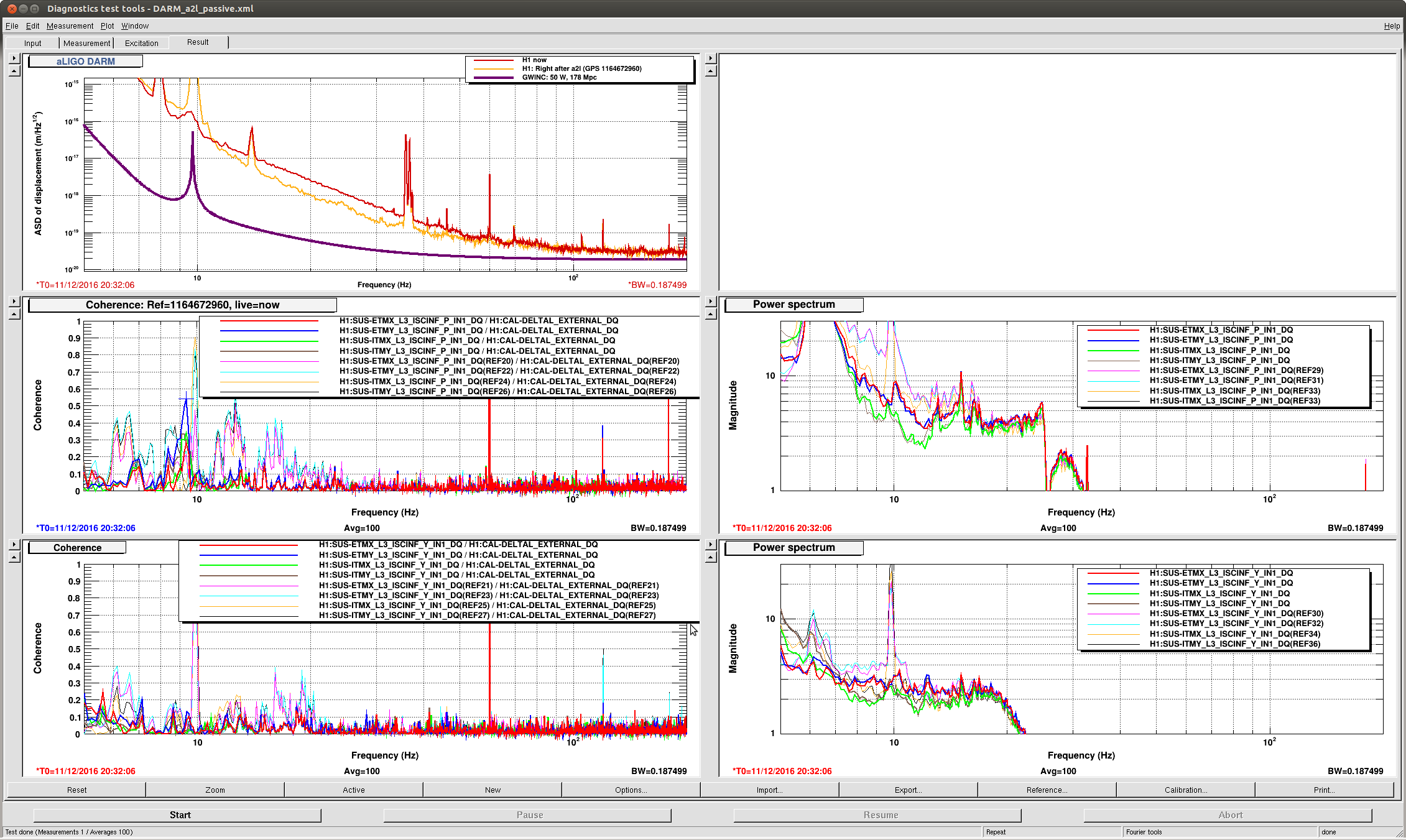Viewport: 1406px width, 840px height.
Task: Click the Zoom button
Action: pos(215,790)
